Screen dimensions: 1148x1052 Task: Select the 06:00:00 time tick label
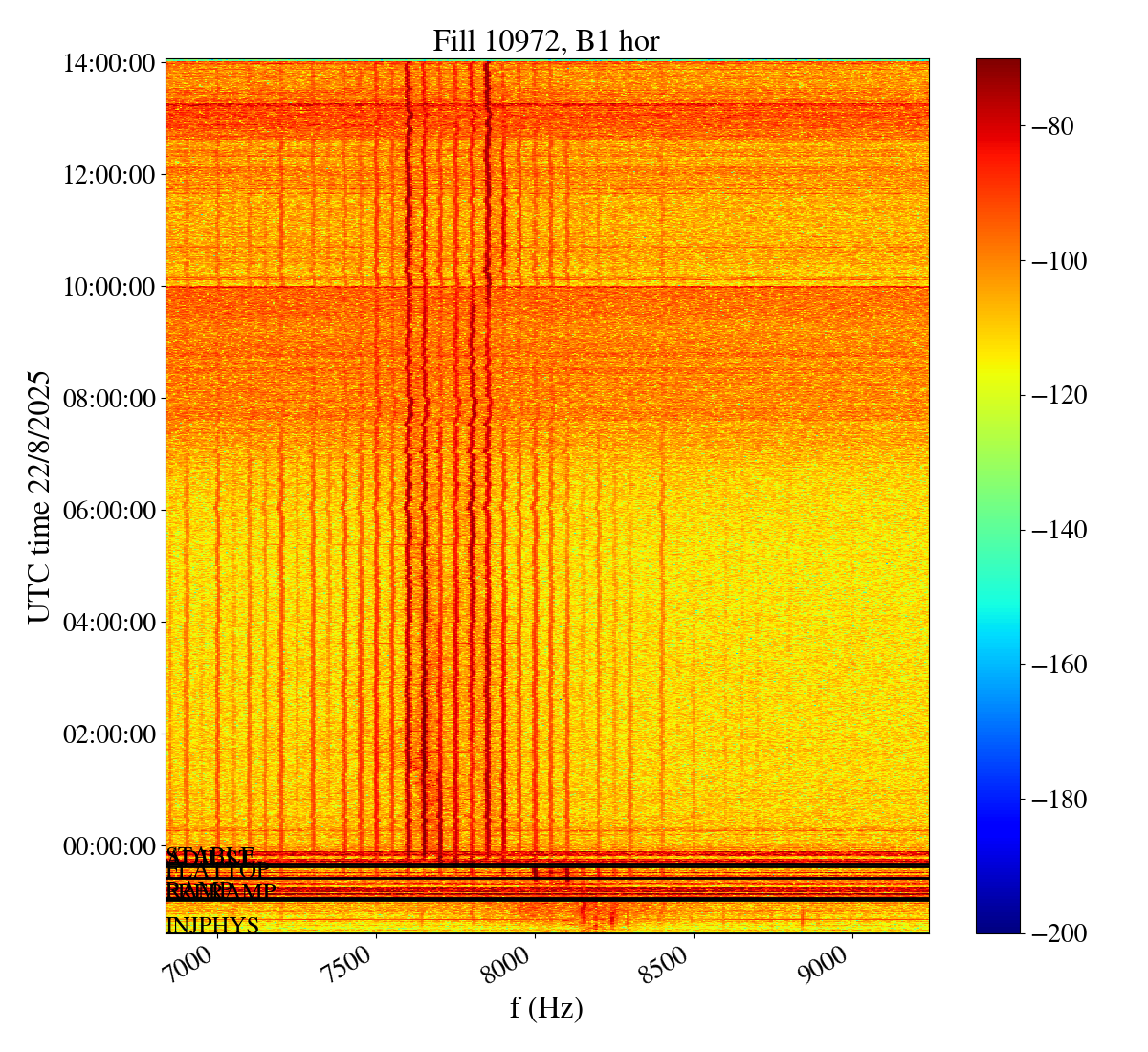click(109, 511)
